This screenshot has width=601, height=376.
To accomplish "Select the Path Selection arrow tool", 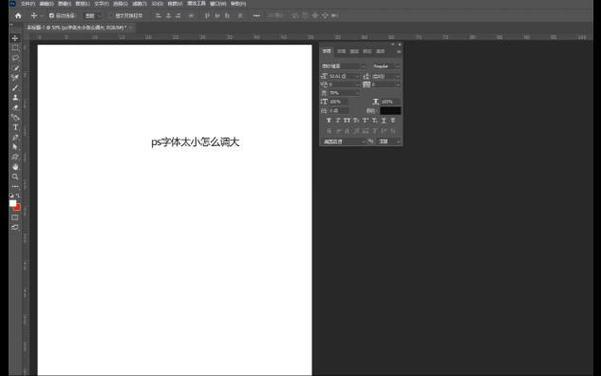I will [x=15, y=147].
